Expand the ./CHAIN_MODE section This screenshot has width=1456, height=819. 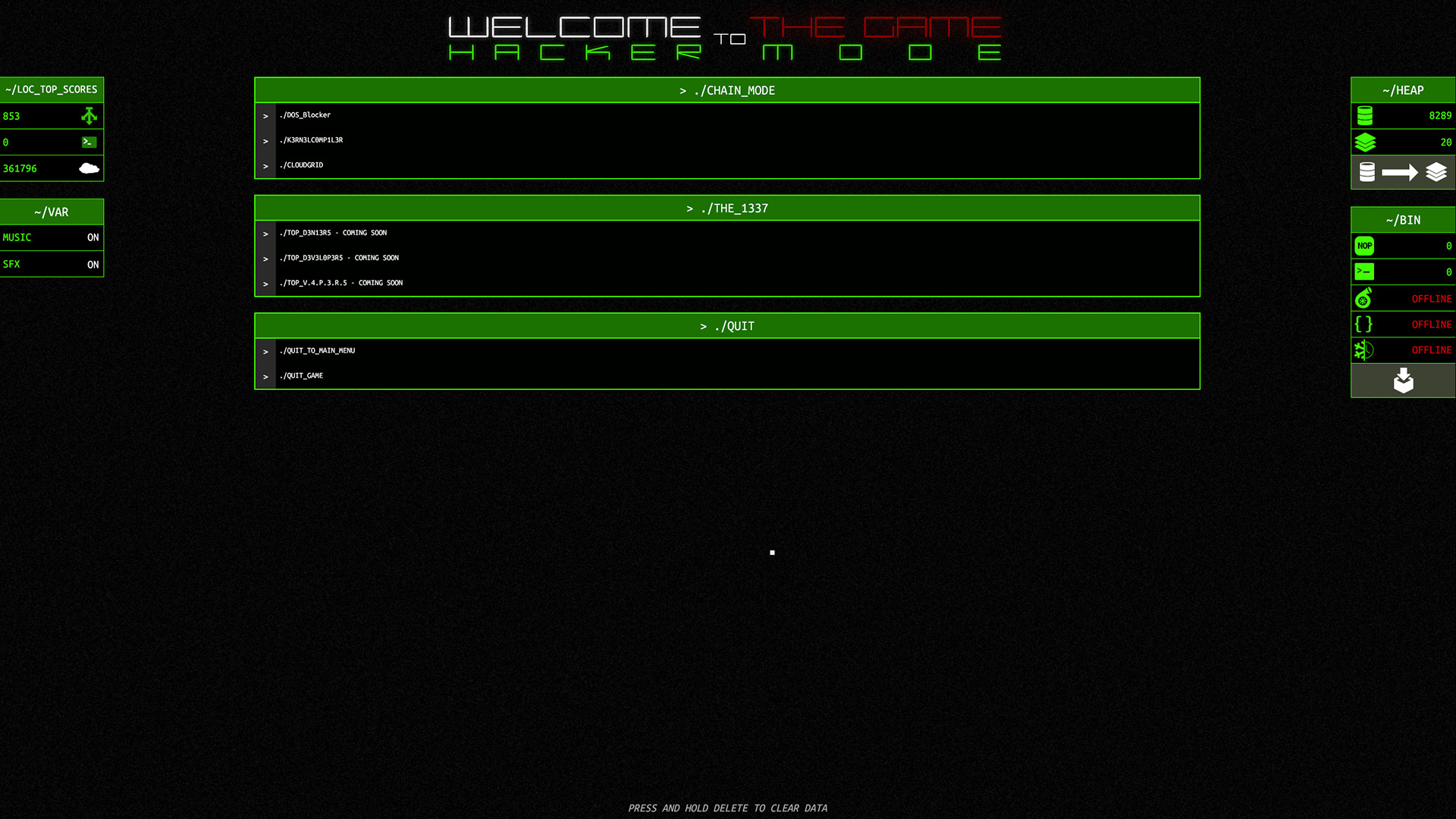tap(727, 90)
